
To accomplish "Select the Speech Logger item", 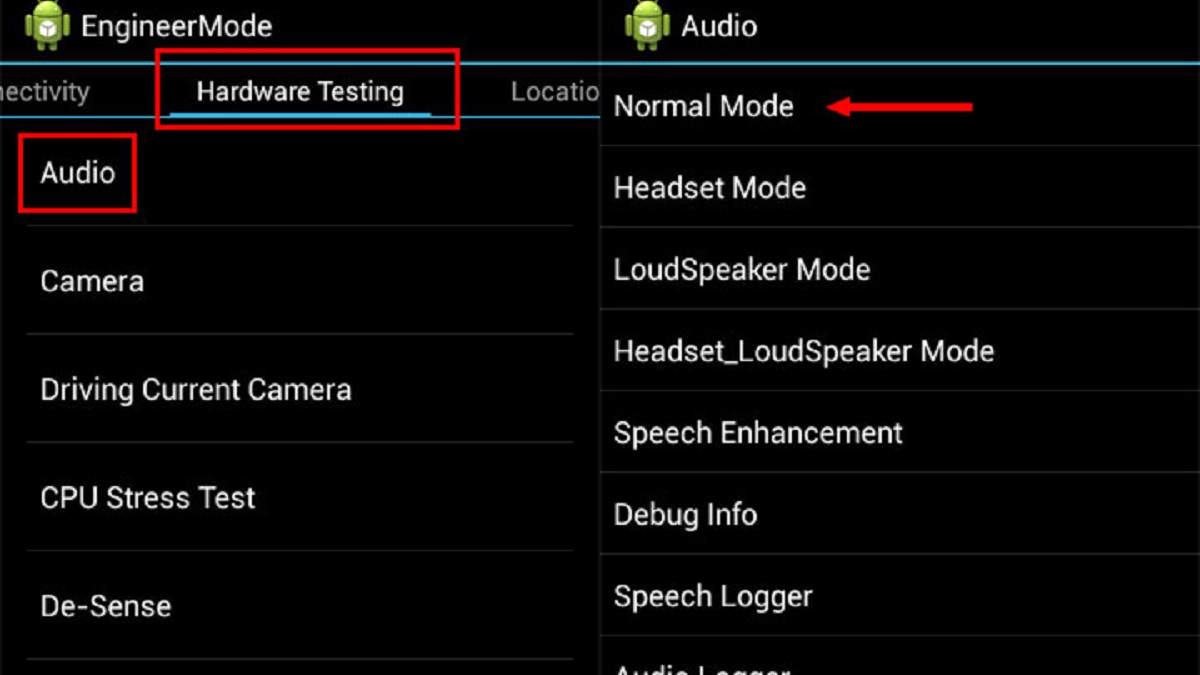I will pos(900,596).
